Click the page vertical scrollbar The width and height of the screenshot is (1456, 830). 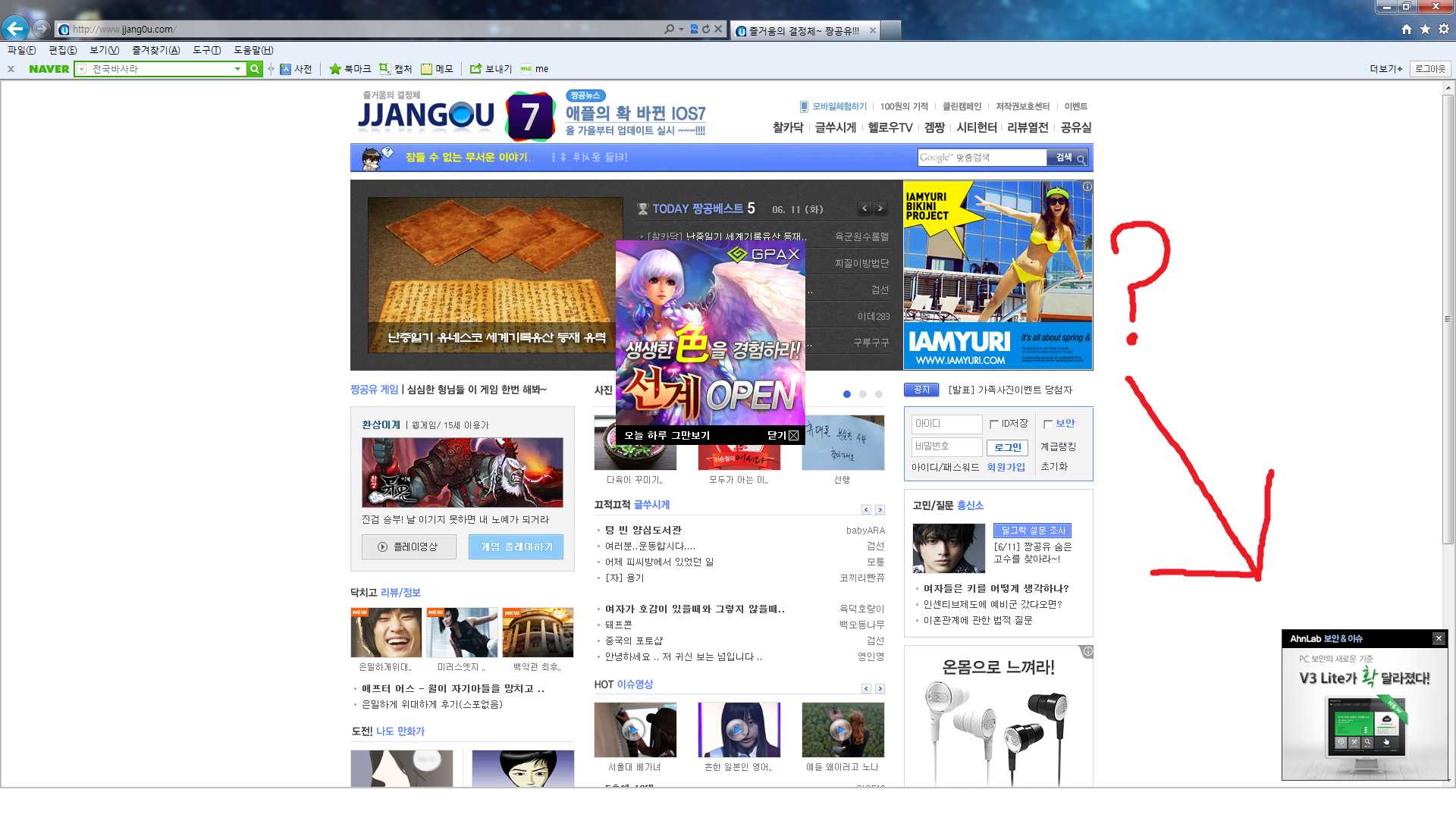pyautogui.click(x=1448, y=318)
